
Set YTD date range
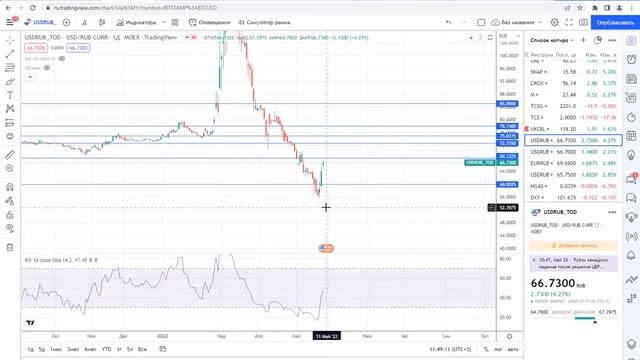click(x=107, y=349)
